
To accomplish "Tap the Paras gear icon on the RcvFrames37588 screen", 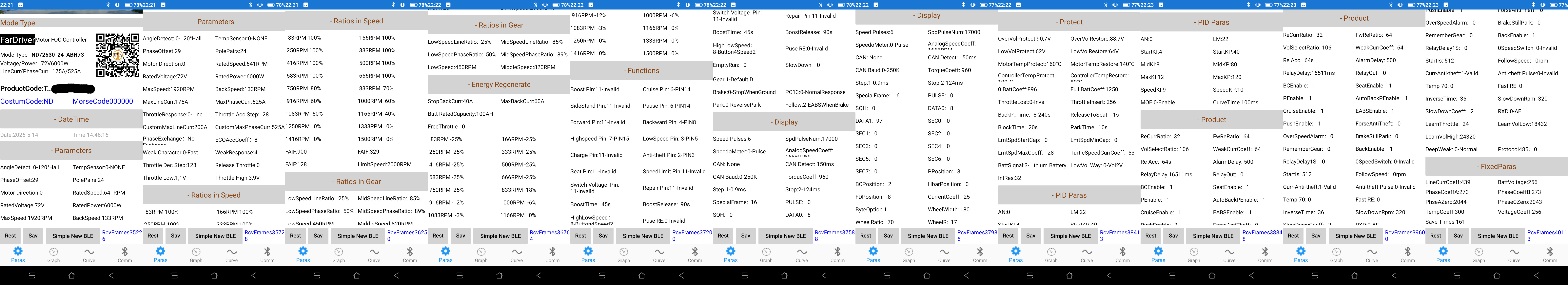I will [730, 251].
